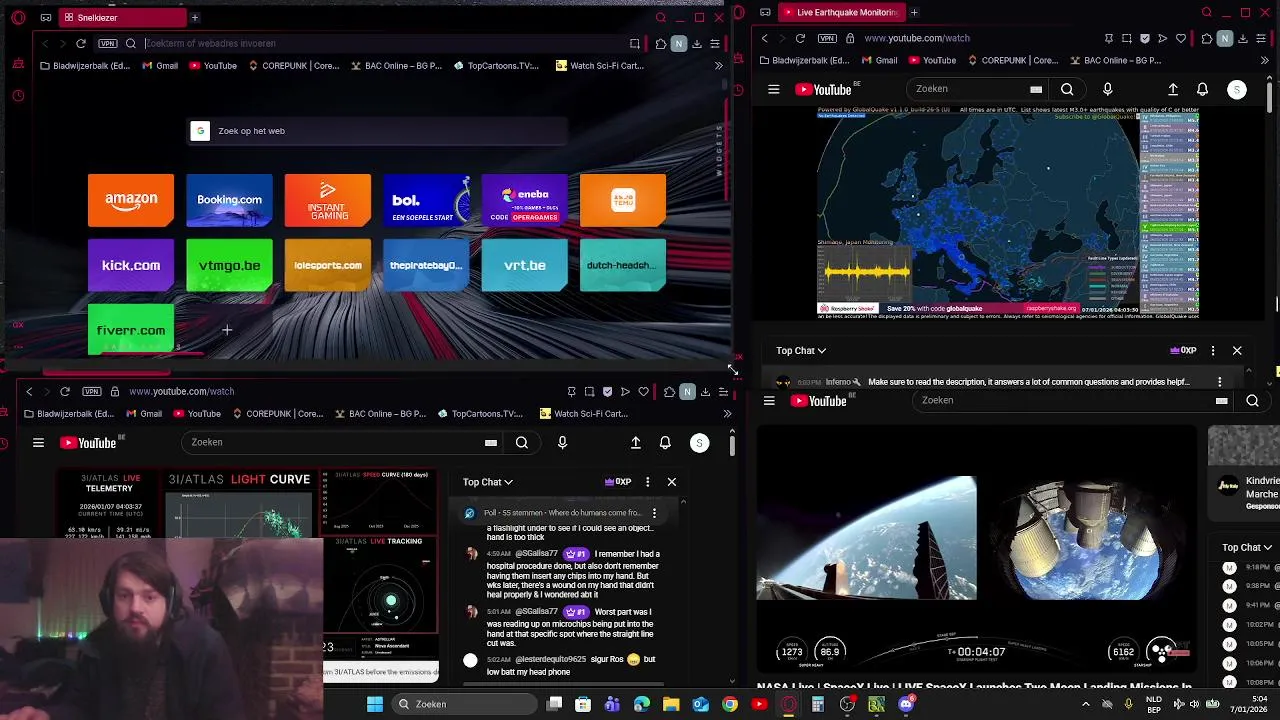The image size is (1280, 720).
Task: Click YouTube search button in earthquake window
Action: tap(1067, 89)
